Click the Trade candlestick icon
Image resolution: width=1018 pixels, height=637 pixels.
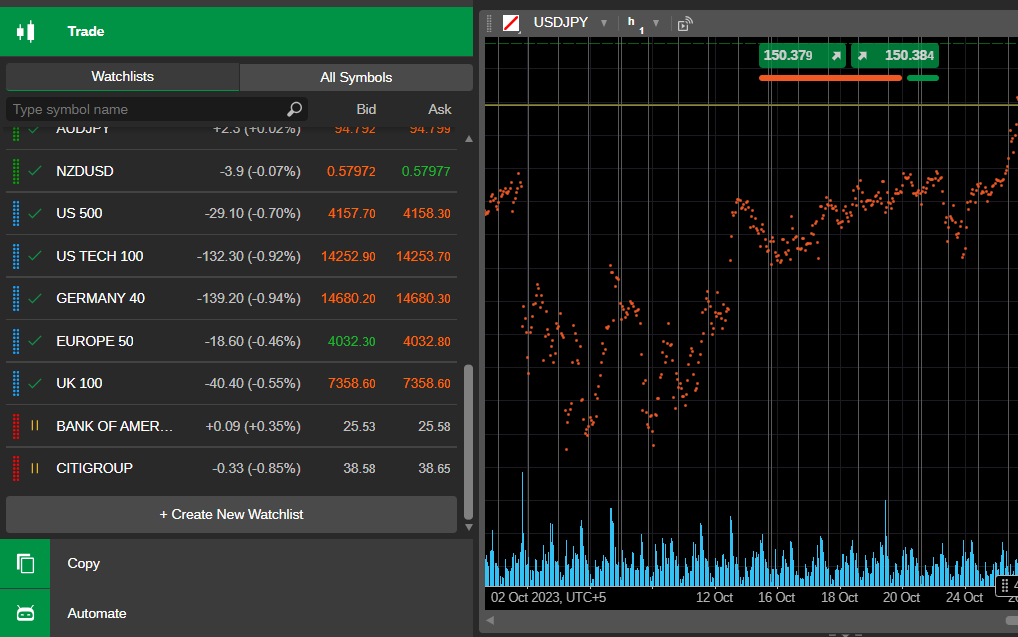coord(26,31)
